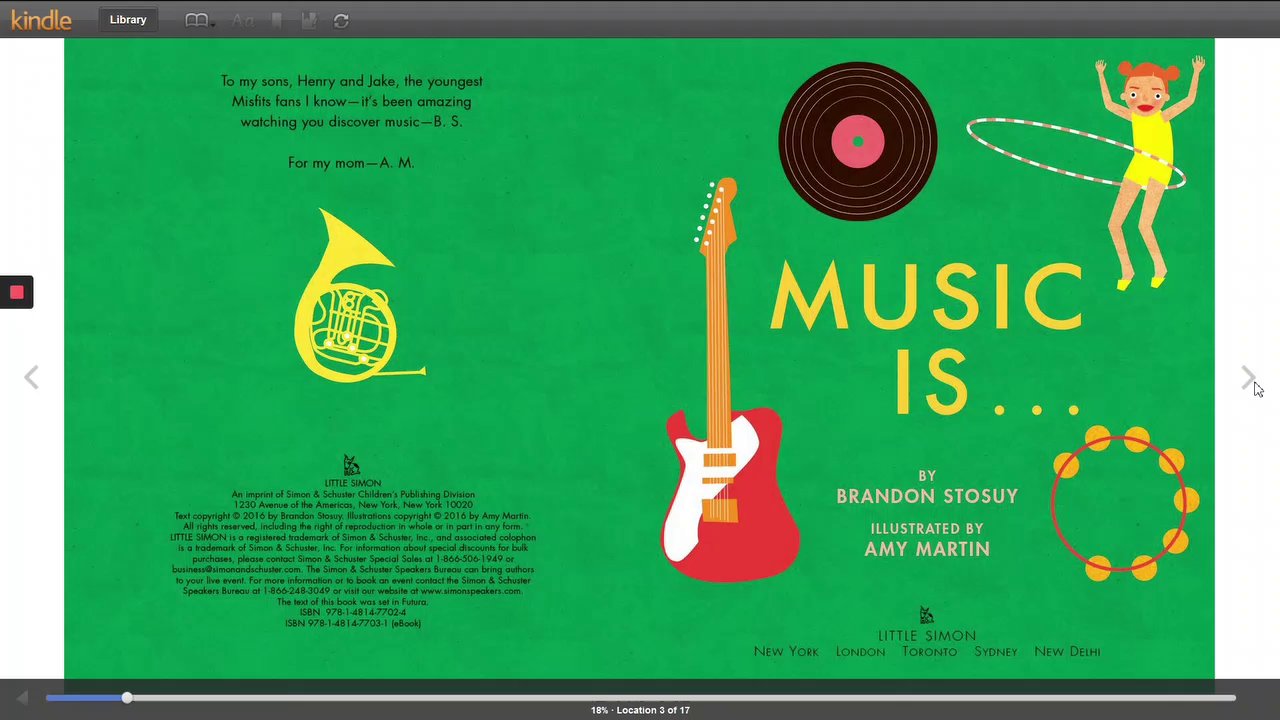1280x720 pixels.
Task: Open the Library view
Action: click(x=128, y=20)
